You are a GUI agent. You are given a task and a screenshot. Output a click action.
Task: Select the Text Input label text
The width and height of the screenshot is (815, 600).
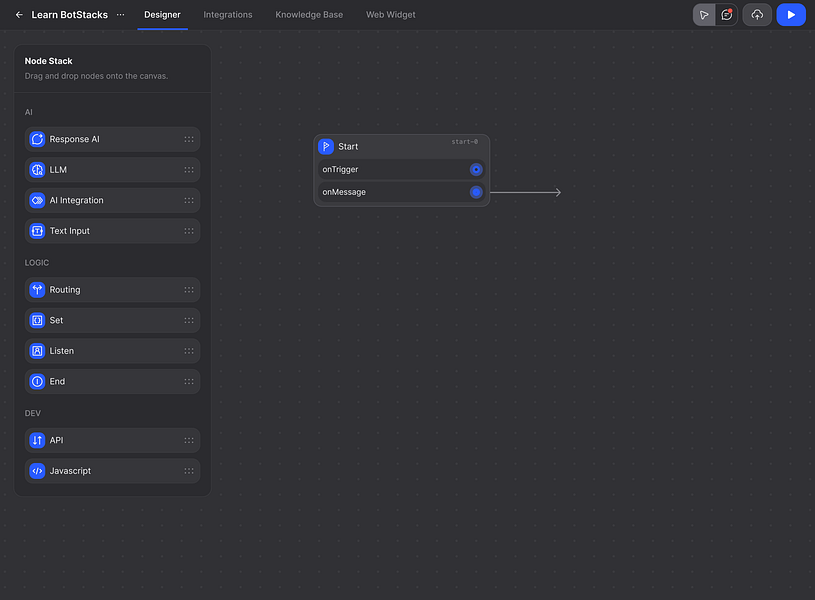(x=70, y=231)
